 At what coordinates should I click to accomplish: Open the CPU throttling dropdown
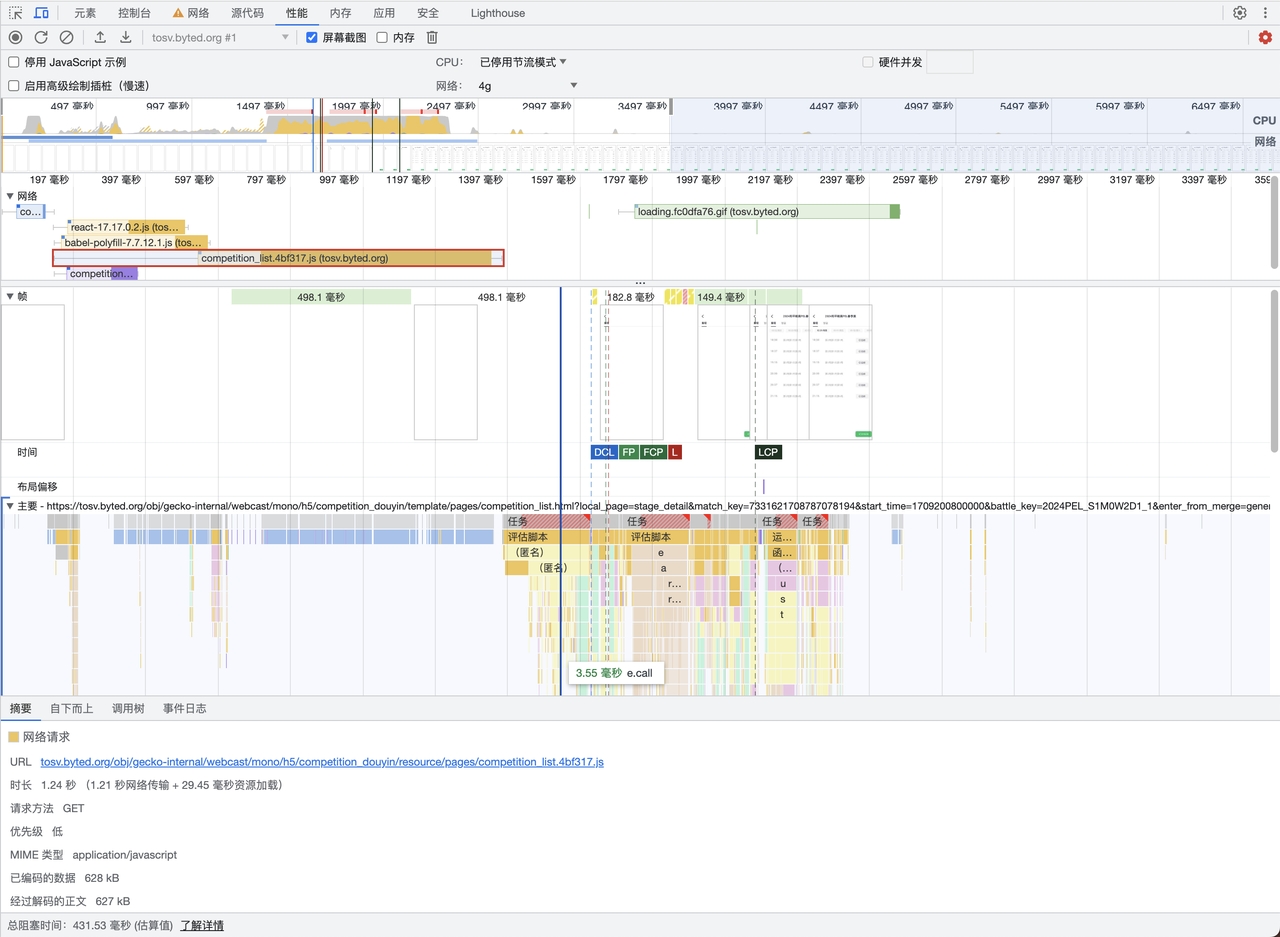pyautogui.click(x=523, y=62)
